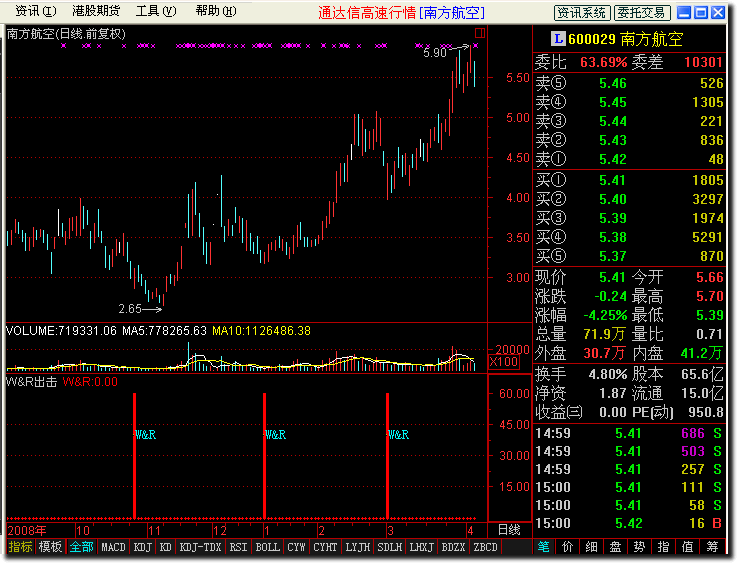Screen dimensions: 740x565
Task: Select the 筹 tab in quote panel
Action: coord(712,547)
